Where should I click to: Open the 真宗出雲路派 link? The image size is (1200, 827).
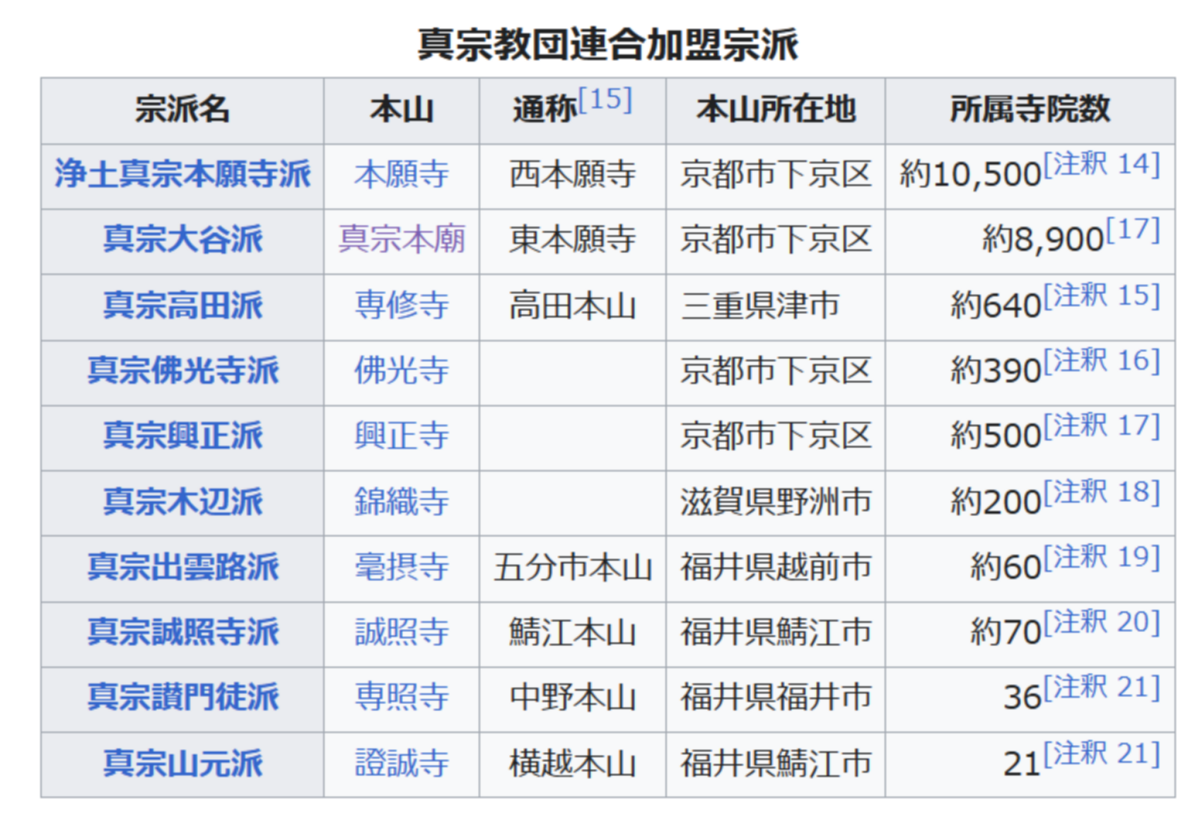(182, 567)
